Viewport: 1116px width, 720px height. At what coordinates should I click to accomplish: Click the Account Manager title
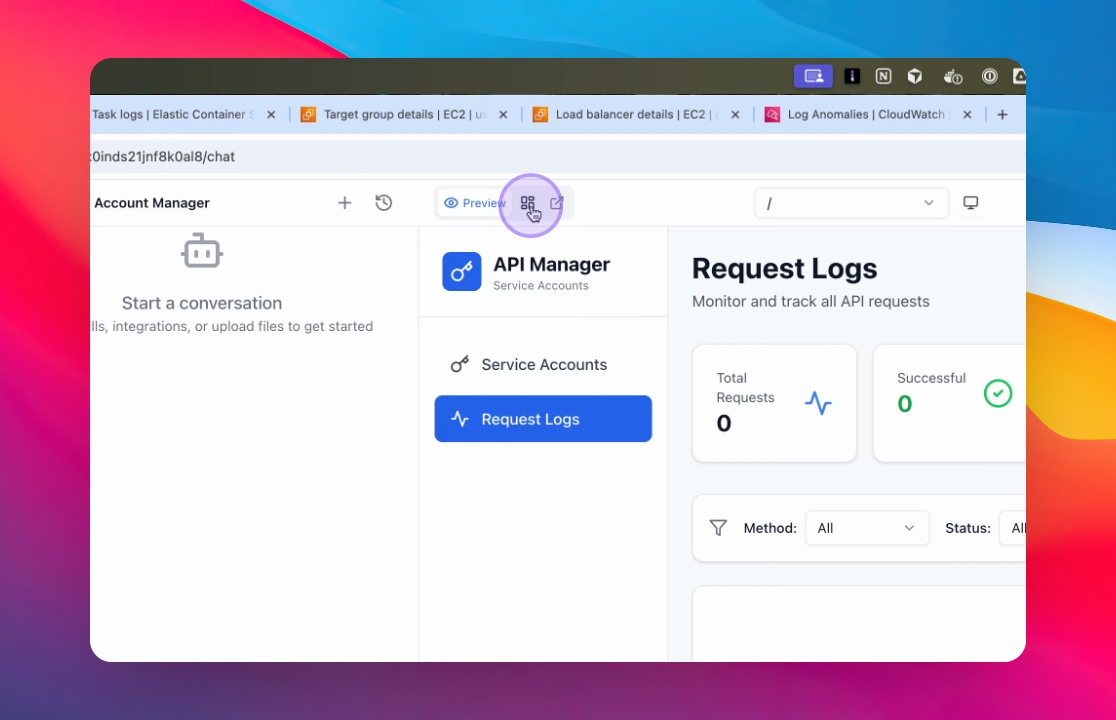pos(152,203)
